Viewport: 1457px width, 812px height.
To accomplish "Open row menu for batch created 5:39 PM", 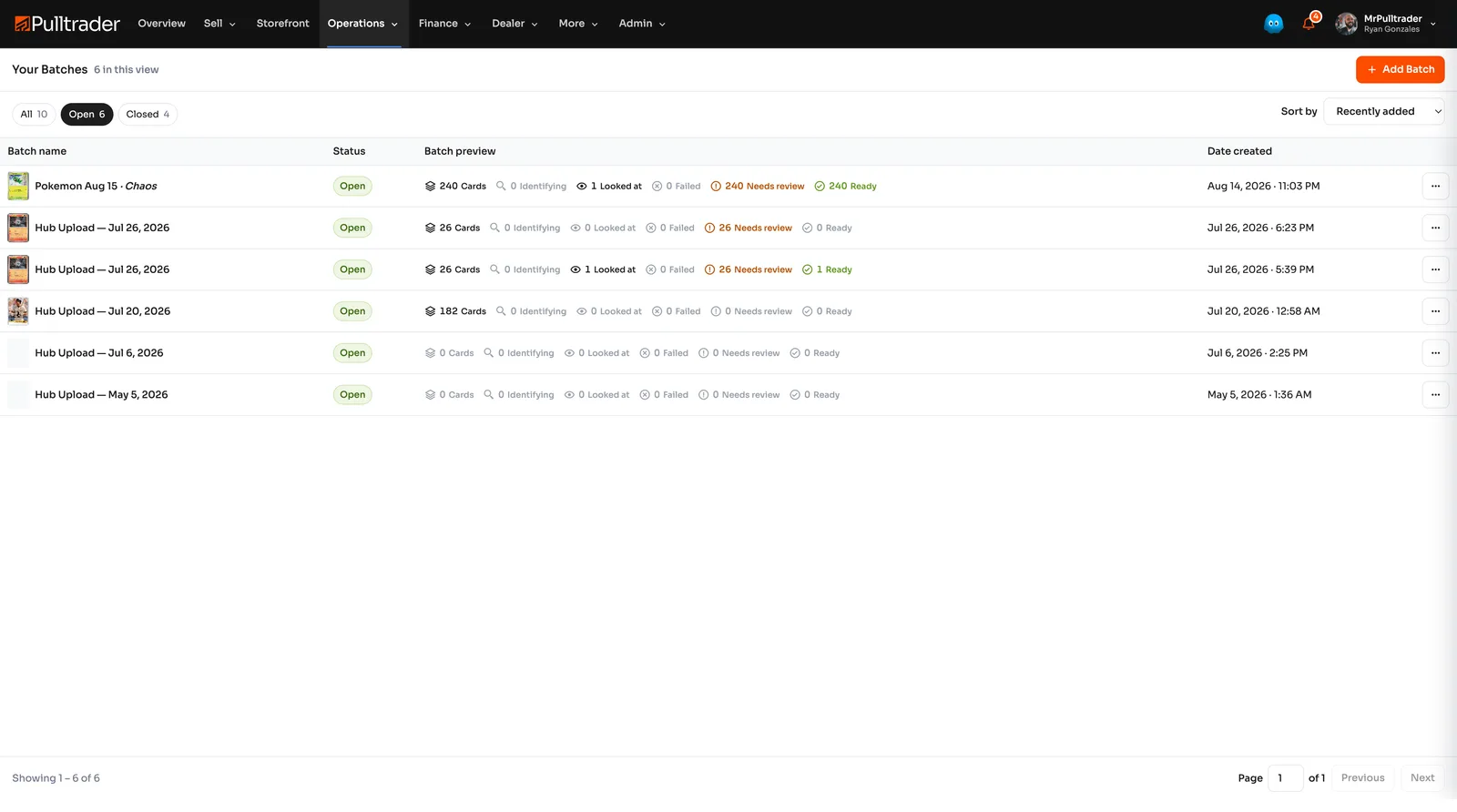I will pyautogui.click(x=1435, y=269).
